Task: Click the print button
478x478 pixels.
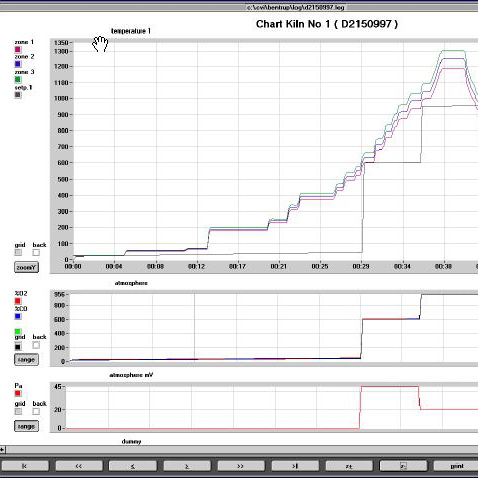Action: 457,466
